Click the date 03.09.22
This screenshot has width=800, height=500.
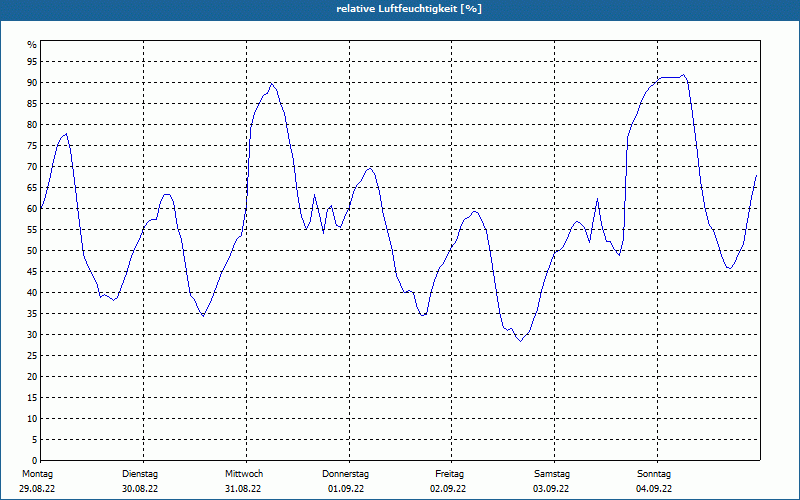pos(551,489)
